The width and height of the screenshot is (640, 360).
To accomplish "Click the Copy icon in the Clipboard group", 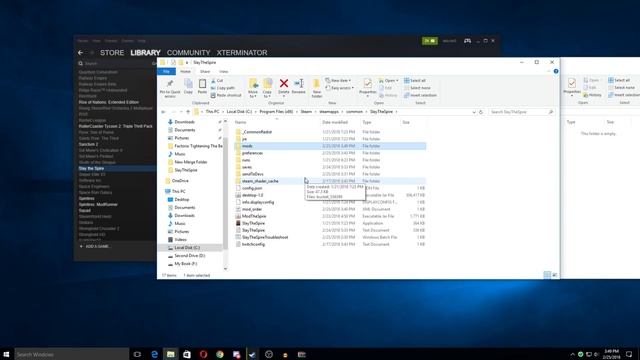I will point(188,84).
